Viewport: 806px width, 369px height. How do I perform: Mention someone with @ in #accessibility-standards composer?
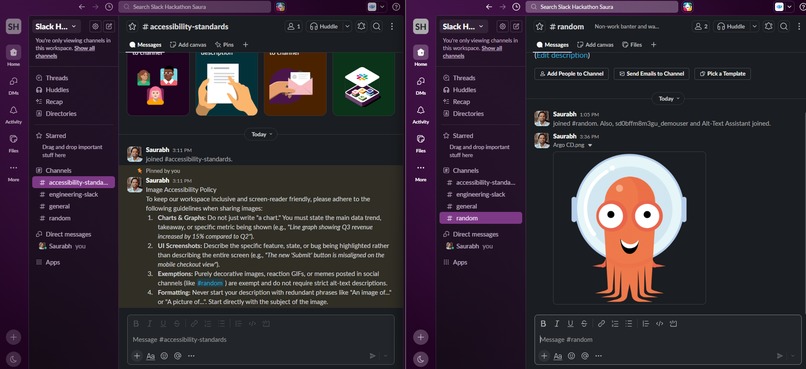(178, 355)
